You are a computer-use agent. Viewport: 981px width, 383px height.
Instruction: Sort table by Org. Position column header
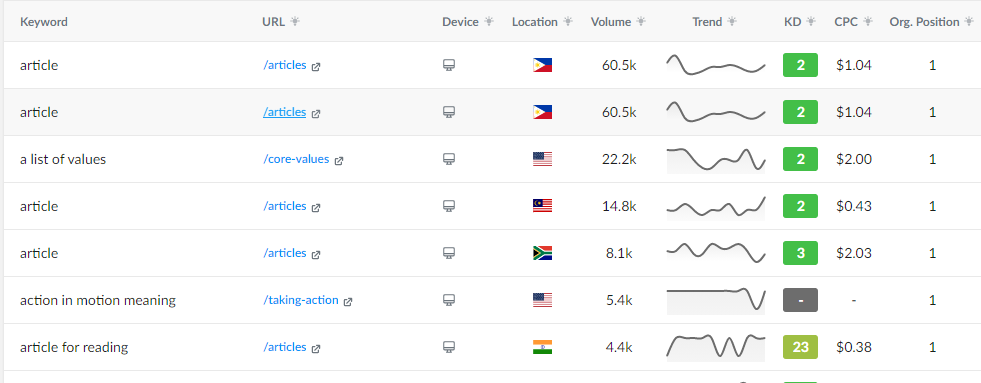point(924,21)
